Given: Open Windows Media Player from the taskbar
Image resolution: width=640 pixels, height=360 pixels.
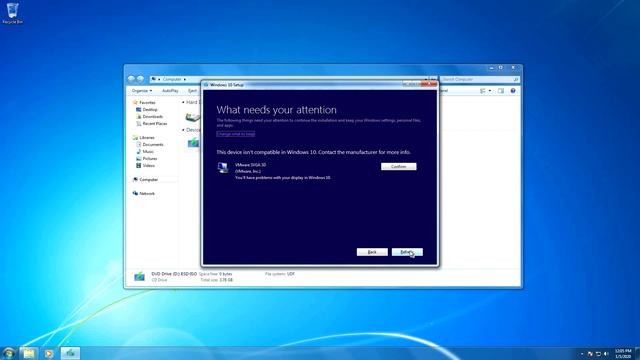Looking at the screenshot, I should 49,353.
